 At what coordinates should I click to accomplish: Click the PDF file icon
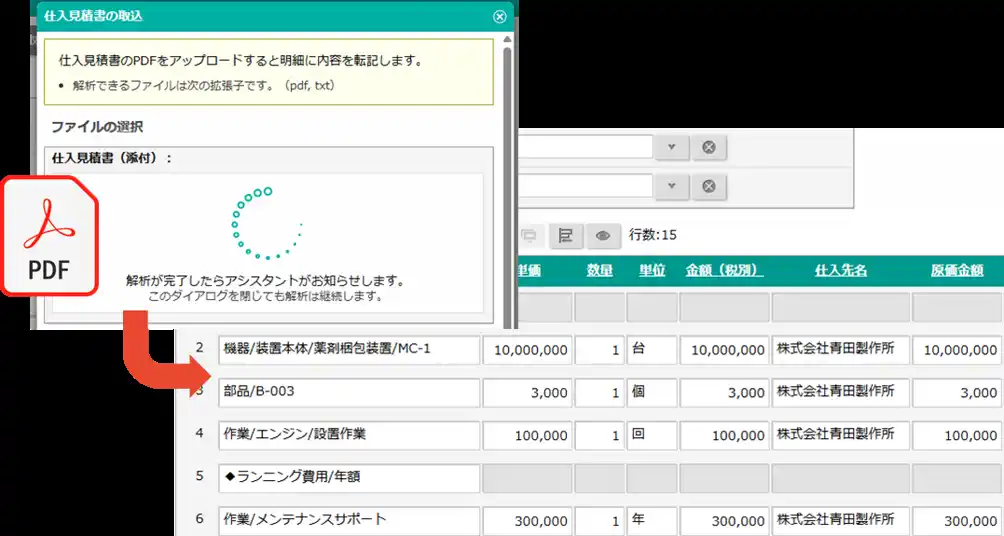(x=49, y=236)
